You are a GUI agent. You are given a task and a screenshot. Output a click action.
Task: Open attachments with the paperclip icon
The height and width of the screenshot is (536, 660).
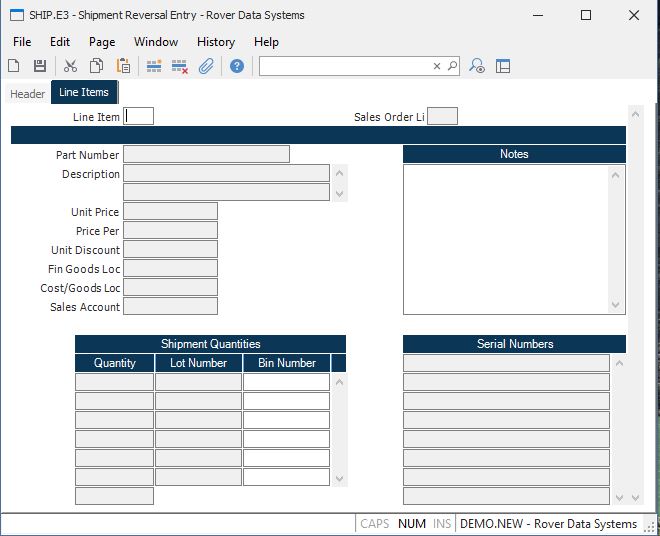(x=207, y=66)
